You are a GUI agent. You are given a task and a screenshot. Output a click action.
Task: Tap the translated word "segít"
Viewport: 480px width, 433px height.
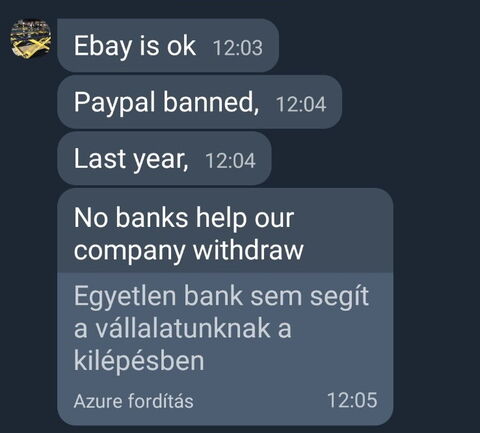339,297
